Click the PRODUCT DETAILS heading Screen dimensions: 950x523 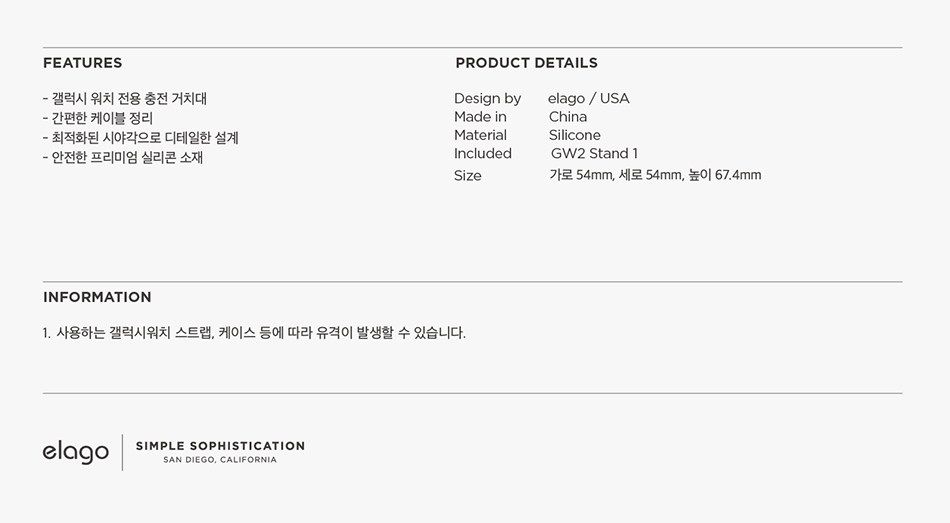tap(526, 63)
